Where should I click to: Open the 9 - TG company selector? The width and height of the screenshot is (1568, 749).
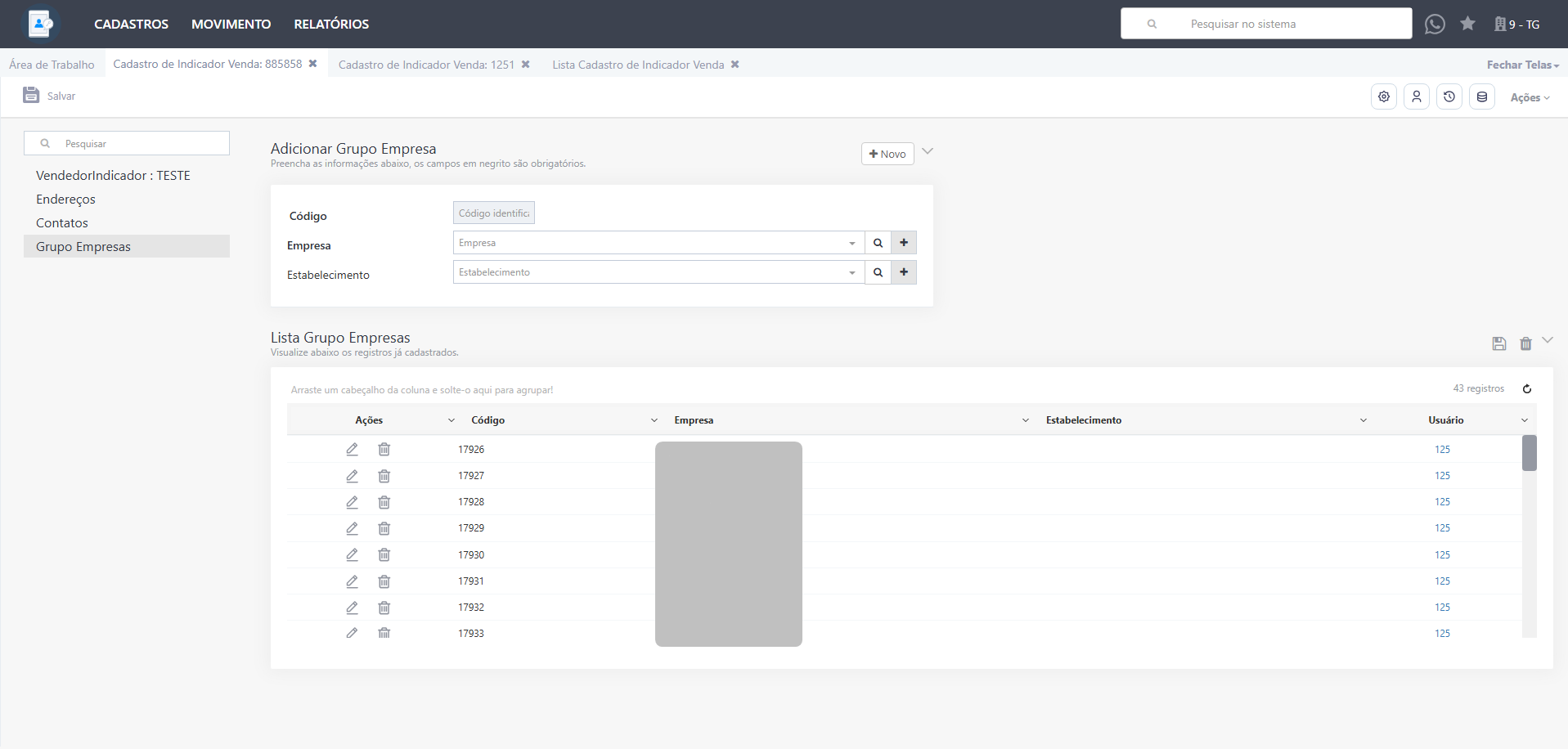tap(1517, 25)
